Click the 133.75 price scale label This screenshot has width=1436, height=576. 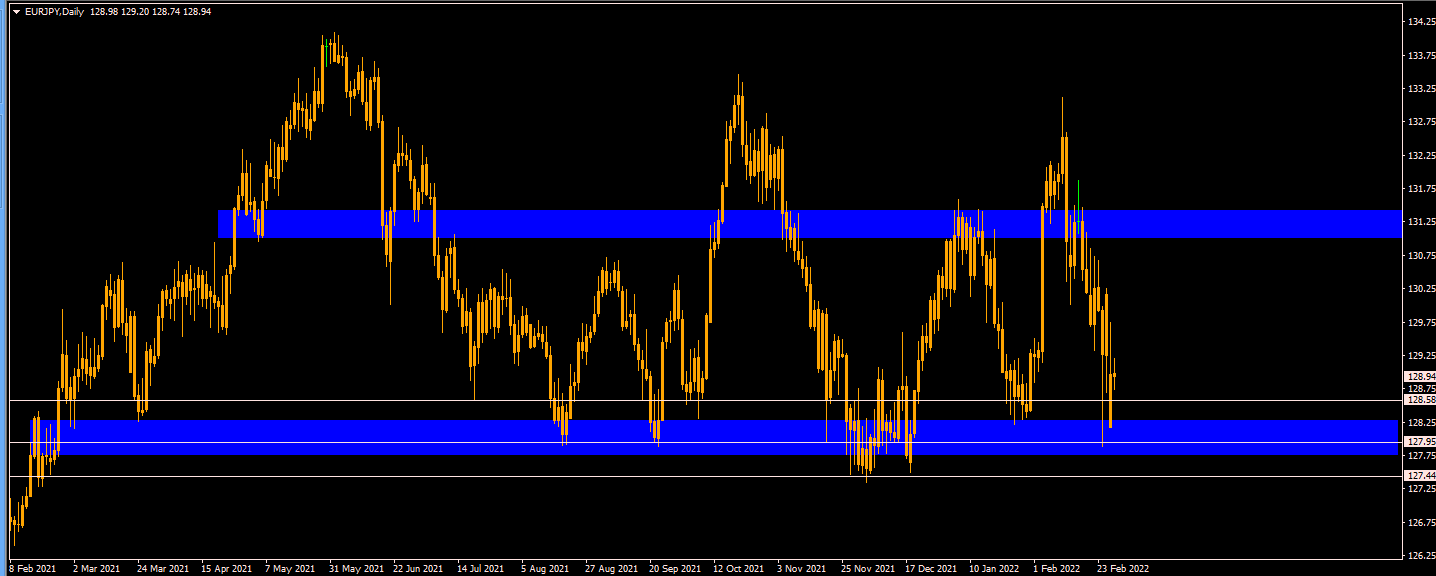pos(1421,56)
